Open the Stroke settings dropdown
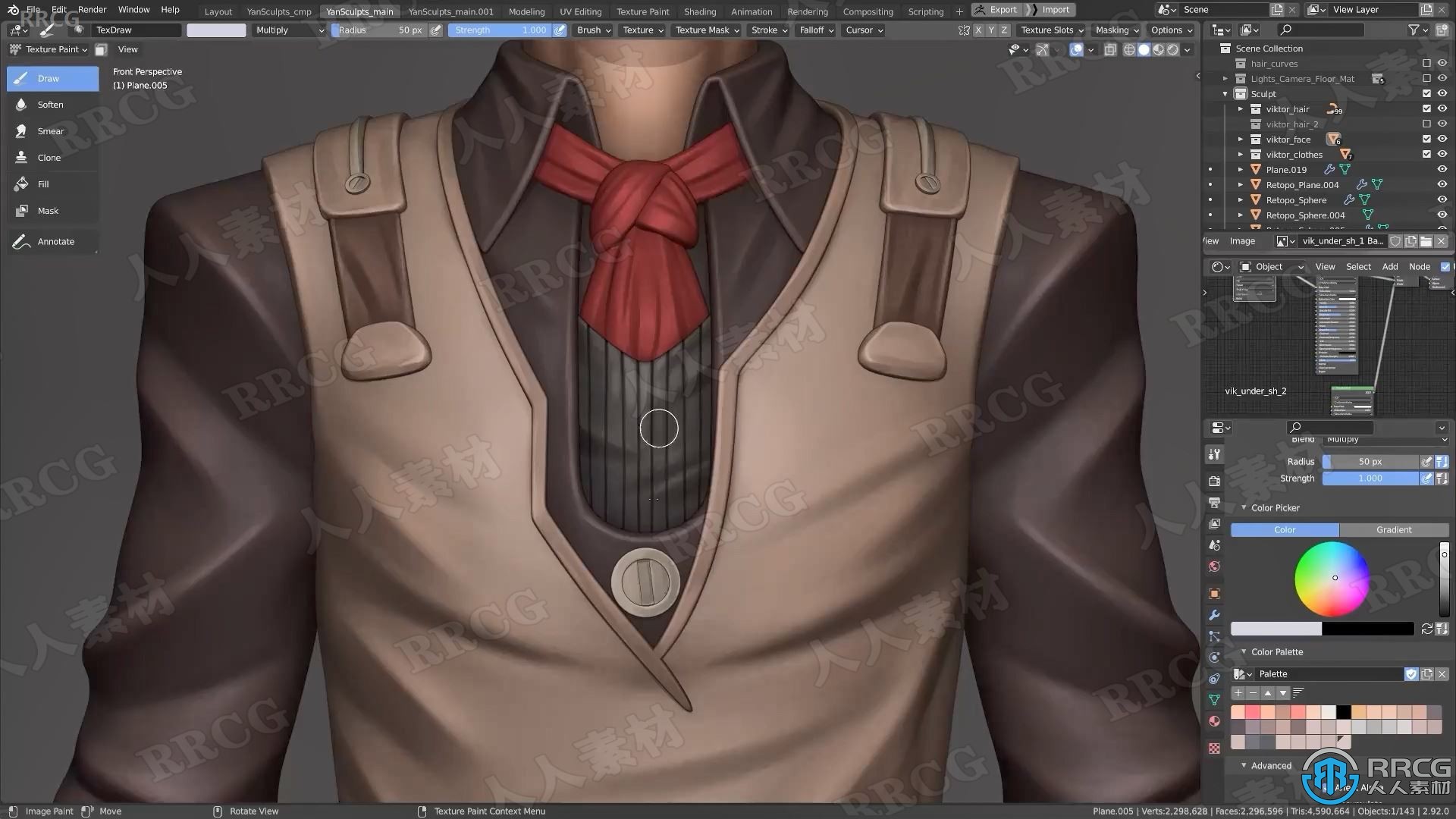The image size is (1456, 819). point(769,30)
